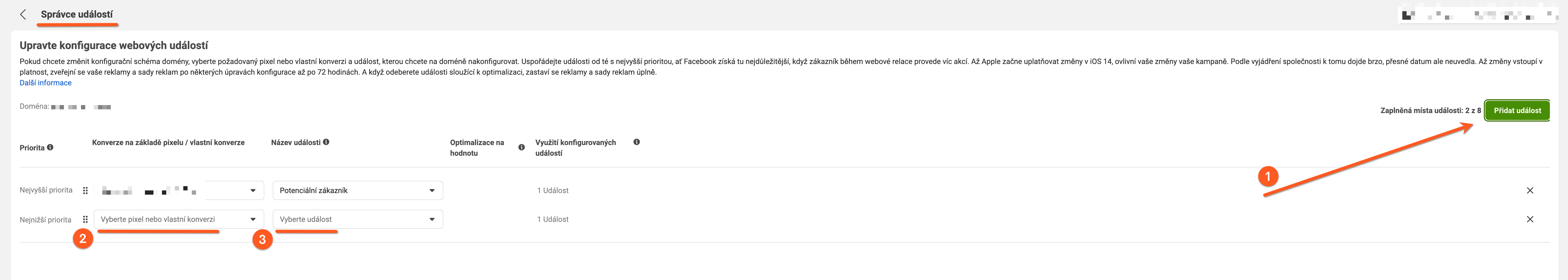Follow the Další informace link

(46, 83)
